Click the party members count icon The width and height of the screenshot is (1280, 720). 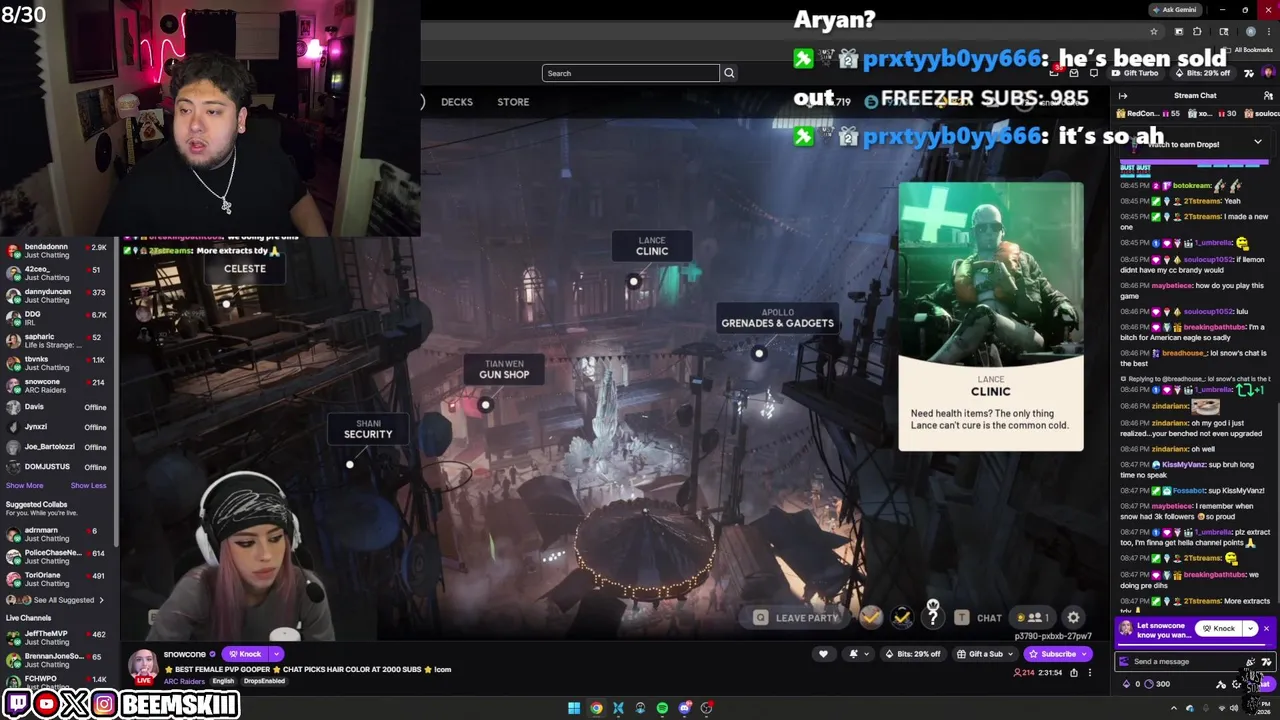click(1034, 618)
